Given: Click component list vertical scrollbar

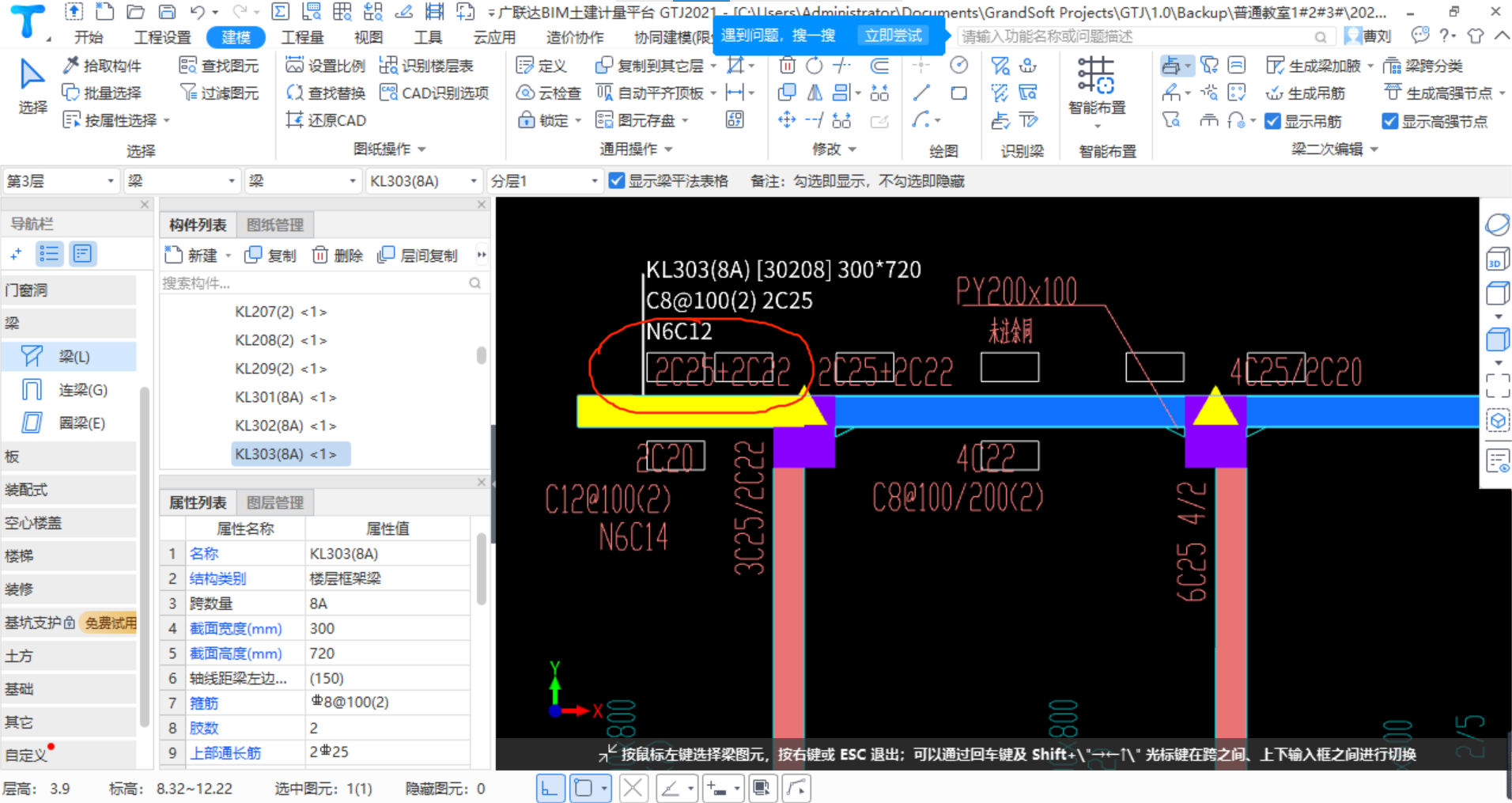Looking at the screenshot, I should pyautogui.click(x=482, y=354).
